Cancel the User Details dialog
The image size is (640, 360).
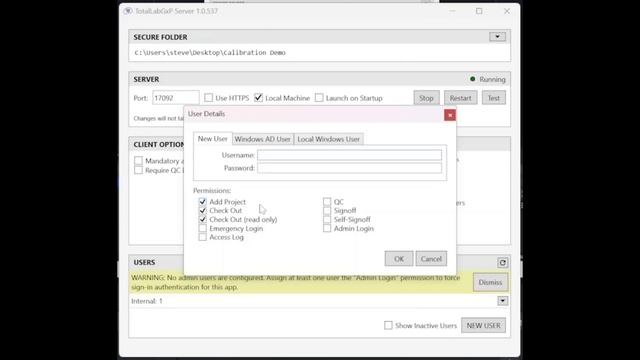[431, 259]
